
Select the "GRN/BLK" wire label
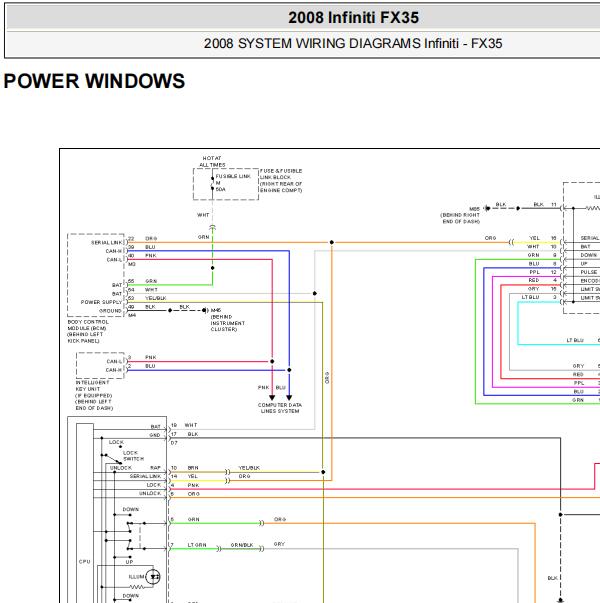pos(242,545)
